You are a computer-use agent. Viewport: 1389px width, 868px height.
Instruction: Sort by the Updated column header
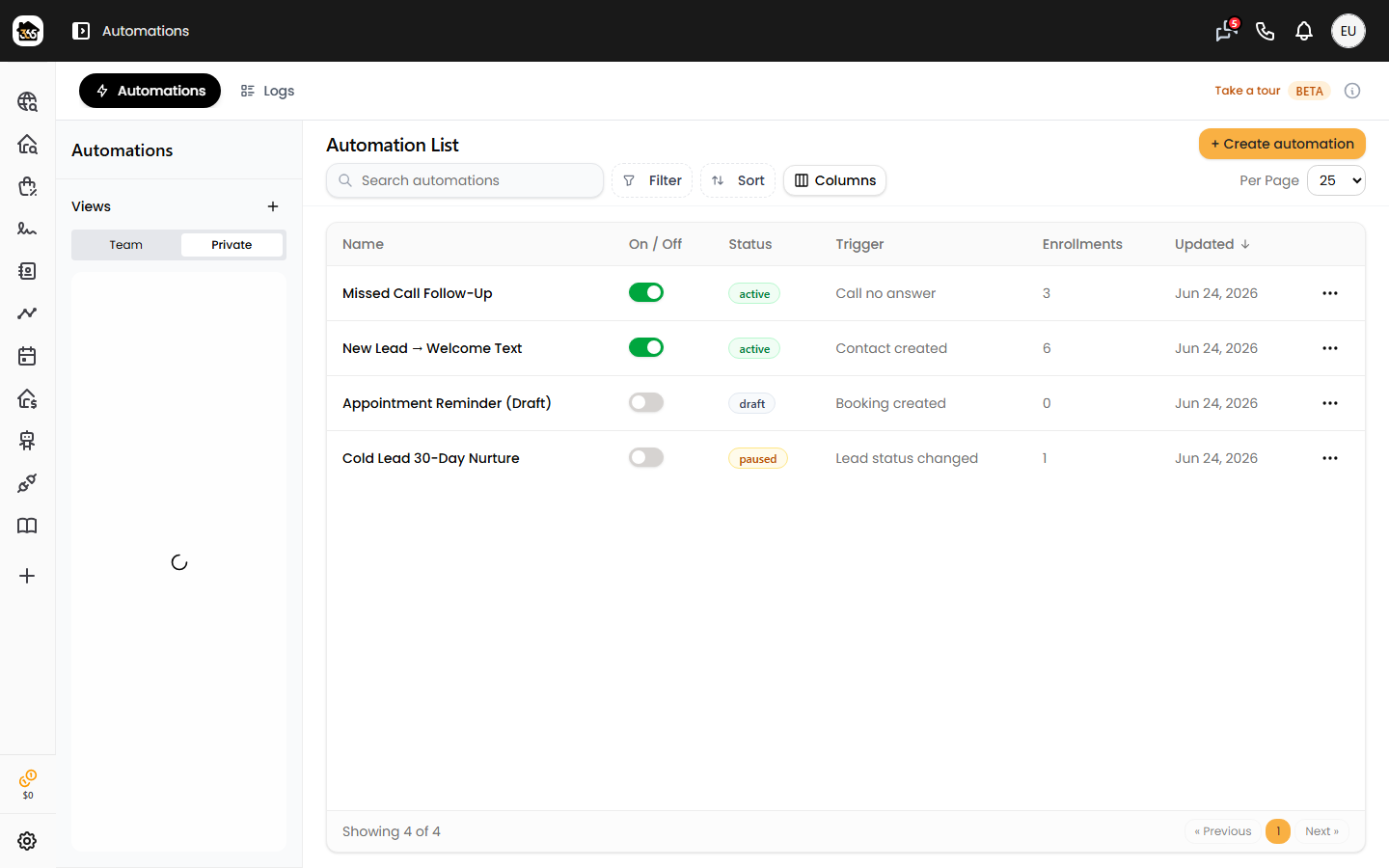(x=1212, y=244)
